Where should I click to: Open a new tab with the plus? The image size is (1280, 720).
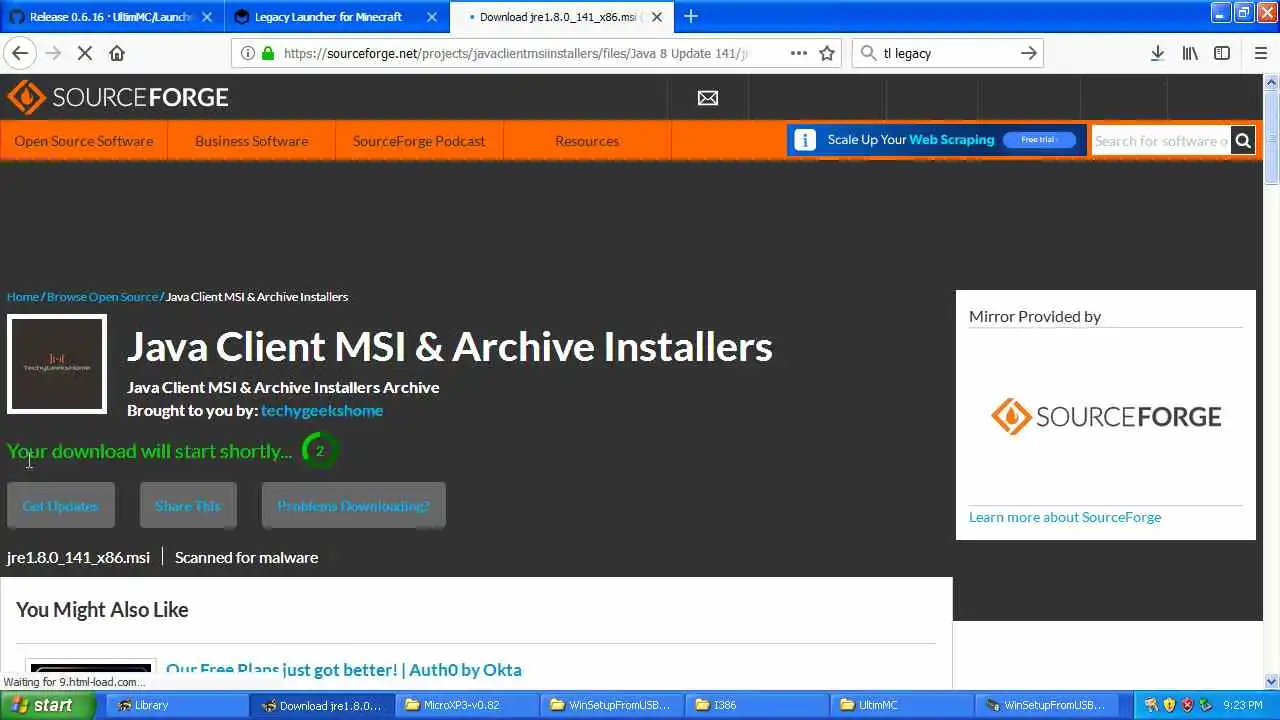(x=690, y=16)
